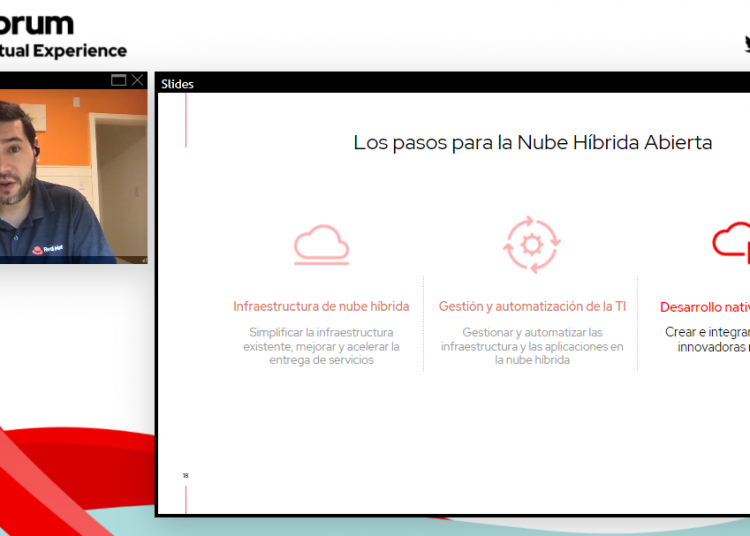Click the Slides panel title bar
Viewport: 750px width, 536px height.
point(453,84)
